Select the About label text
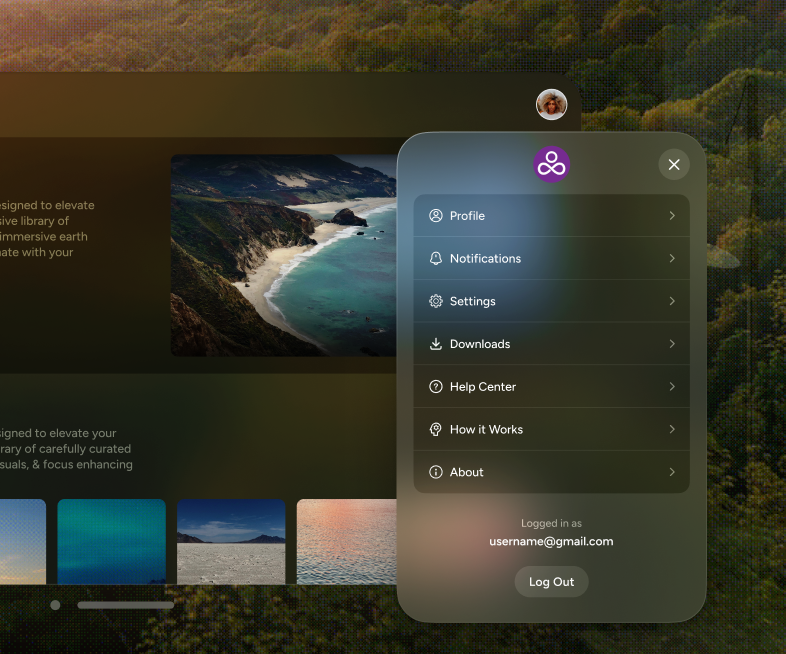 (467, 472)
